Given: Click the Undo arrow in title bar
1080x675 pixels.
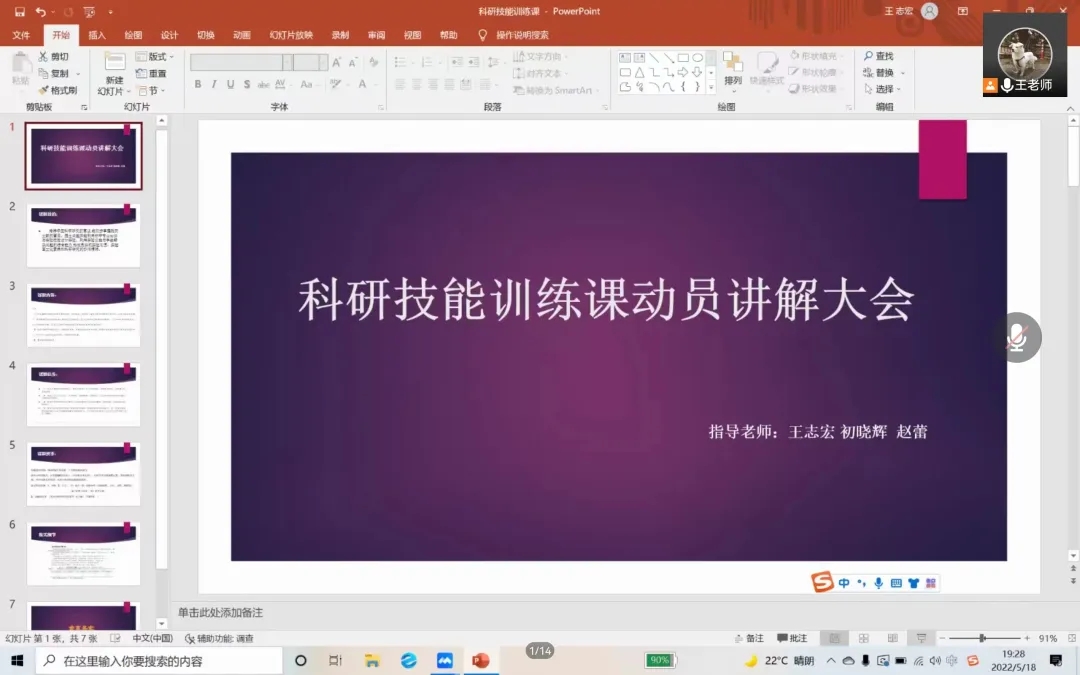Looking at the screenshot, I should [x=40, y=12].
